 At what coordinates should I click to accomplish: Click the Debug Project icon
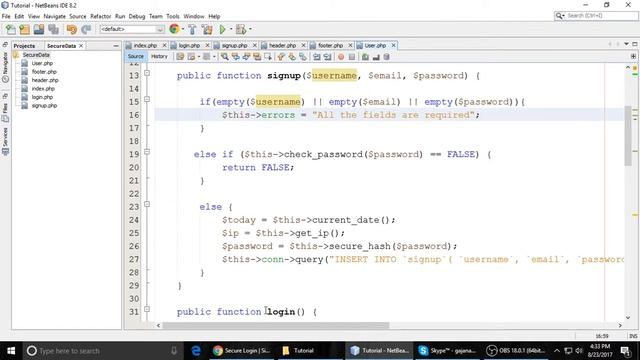[241, 29]
